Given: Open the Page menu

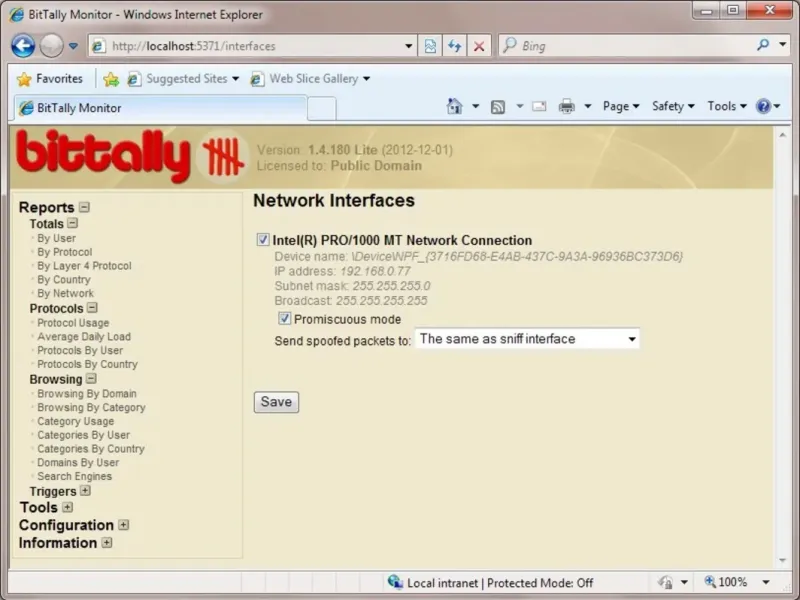Looking at the screenshot, I should pos(620,106).
